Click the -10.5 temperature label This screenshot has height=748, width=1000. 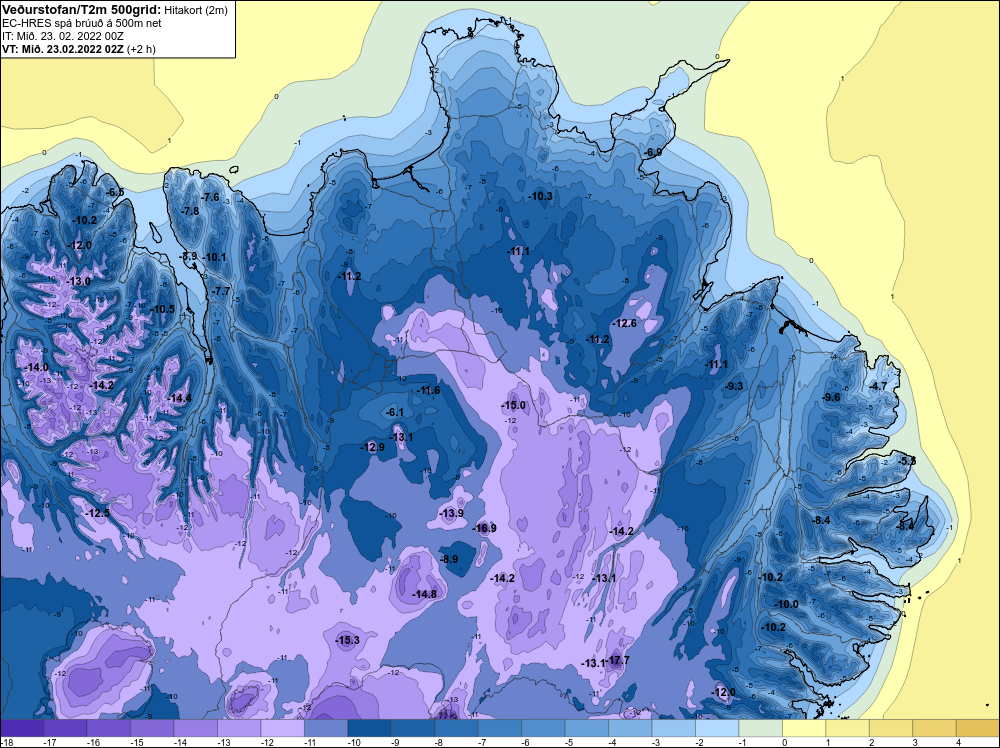[163, 309]
